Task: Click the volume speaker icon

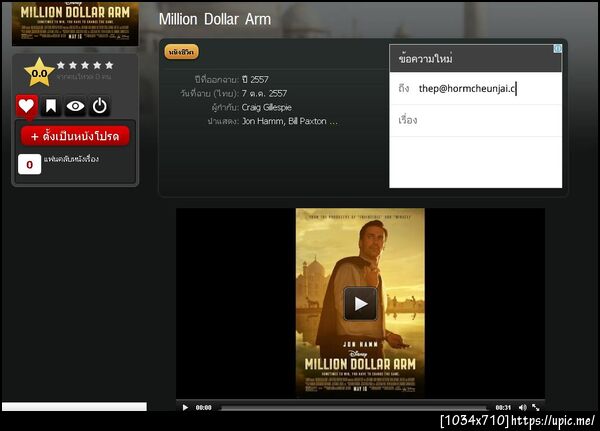Action: [x=522, y=408]
